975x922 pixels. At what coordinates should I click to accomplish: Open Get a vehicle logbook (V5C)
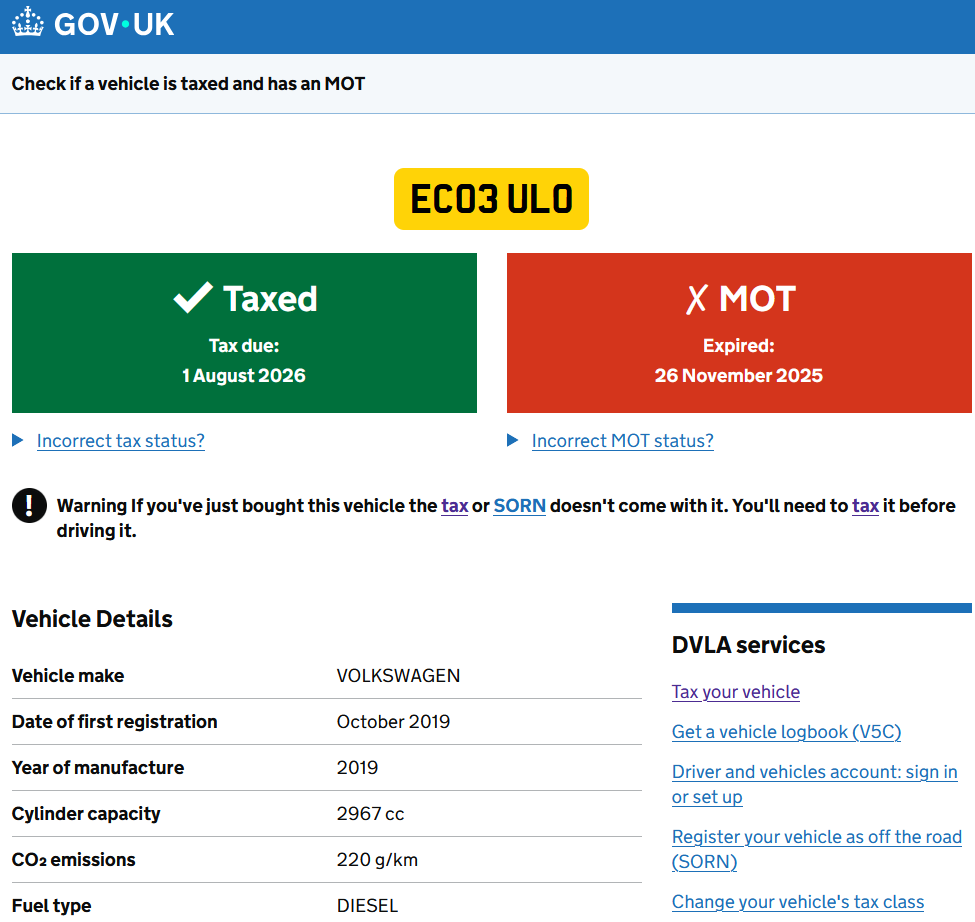tap(786, 732)
